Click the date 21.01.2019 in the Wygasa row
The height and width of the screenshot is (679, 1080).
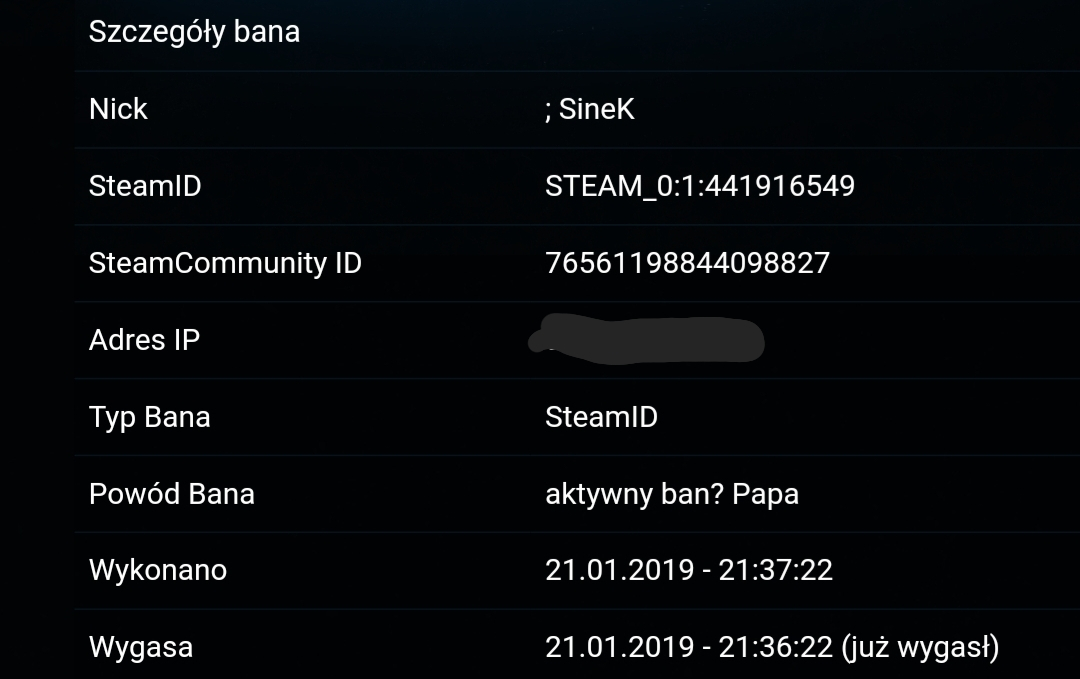[618, 647]
